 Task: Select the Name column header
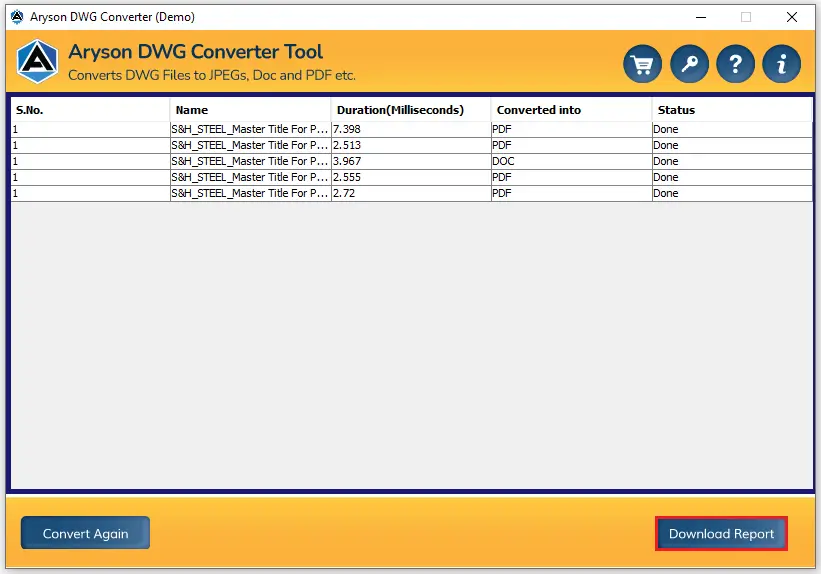[250, 110]
